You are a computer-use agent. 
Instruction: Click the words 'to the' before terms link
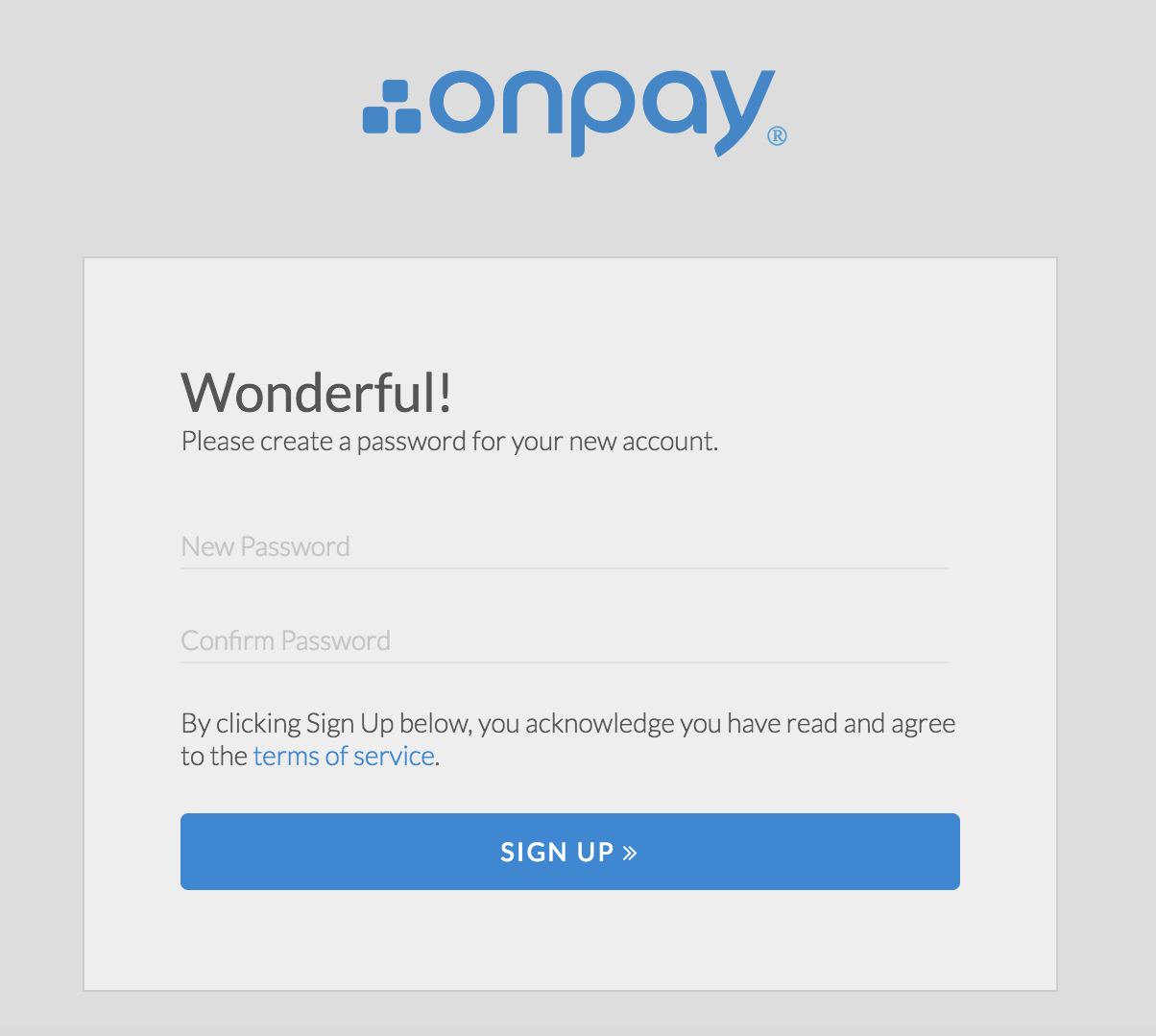[x=214, y=757]
